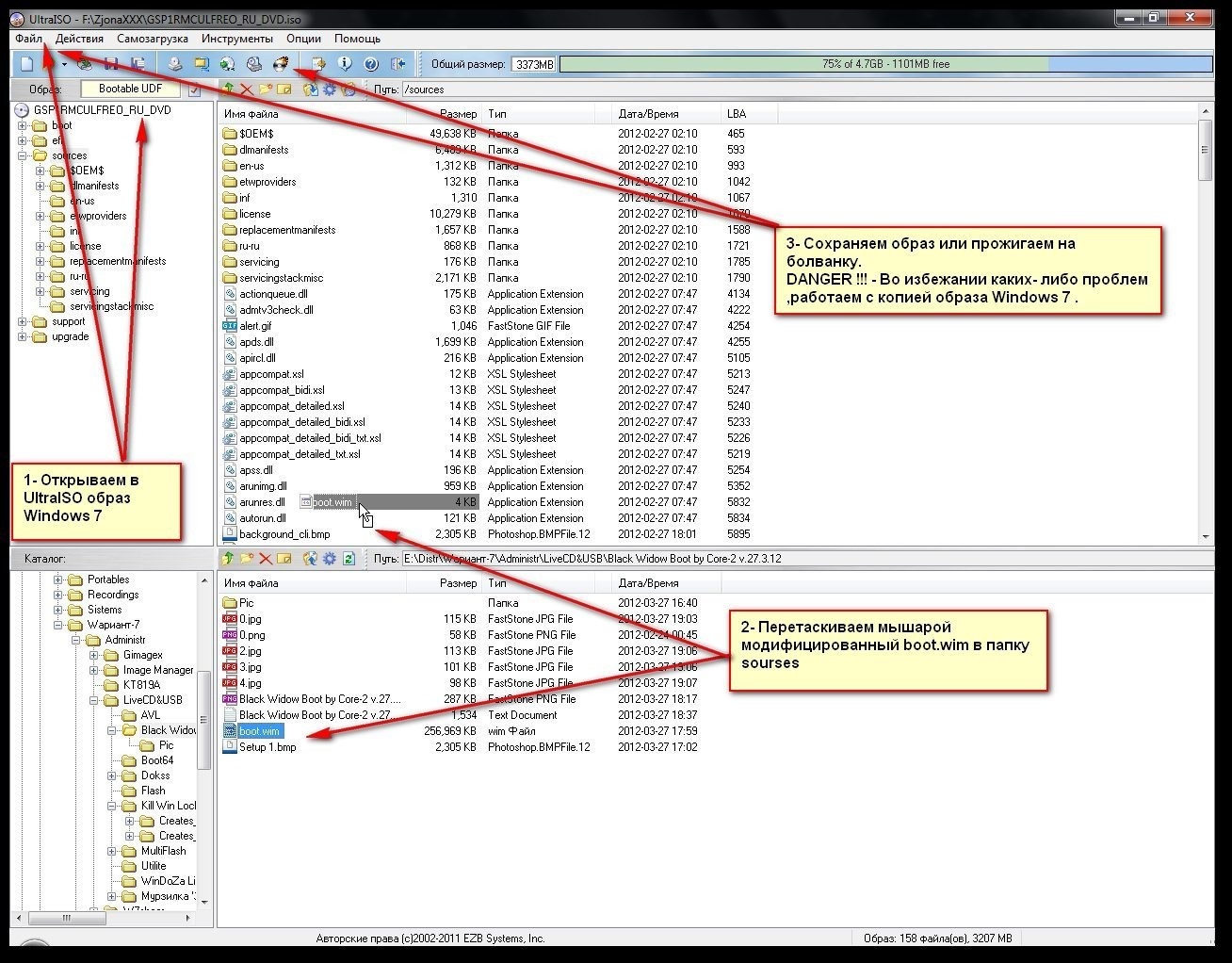Expand the $OEM$ folder tree node
Screen dimensions: 1232x963
tap(41, 171)
